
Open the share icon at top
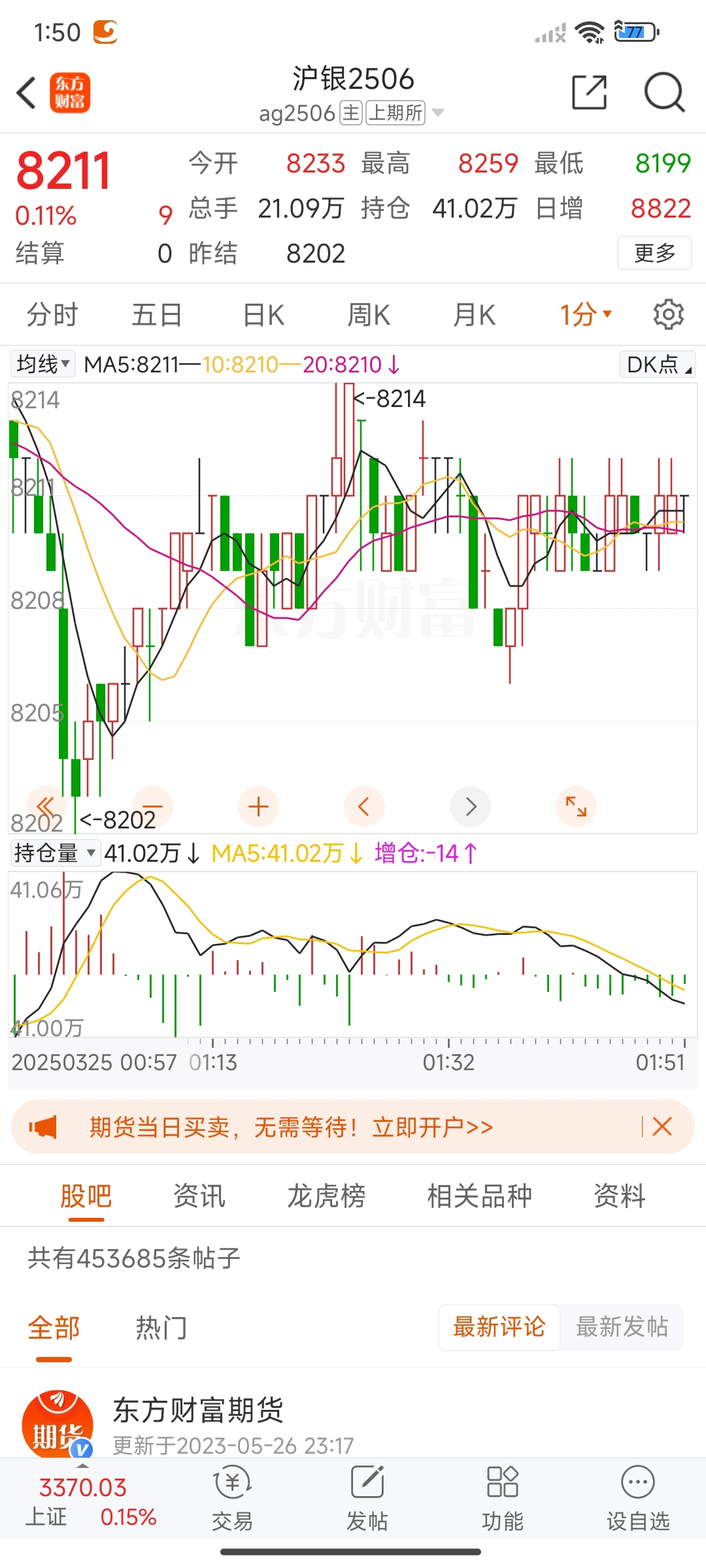[x=589, y=92]
